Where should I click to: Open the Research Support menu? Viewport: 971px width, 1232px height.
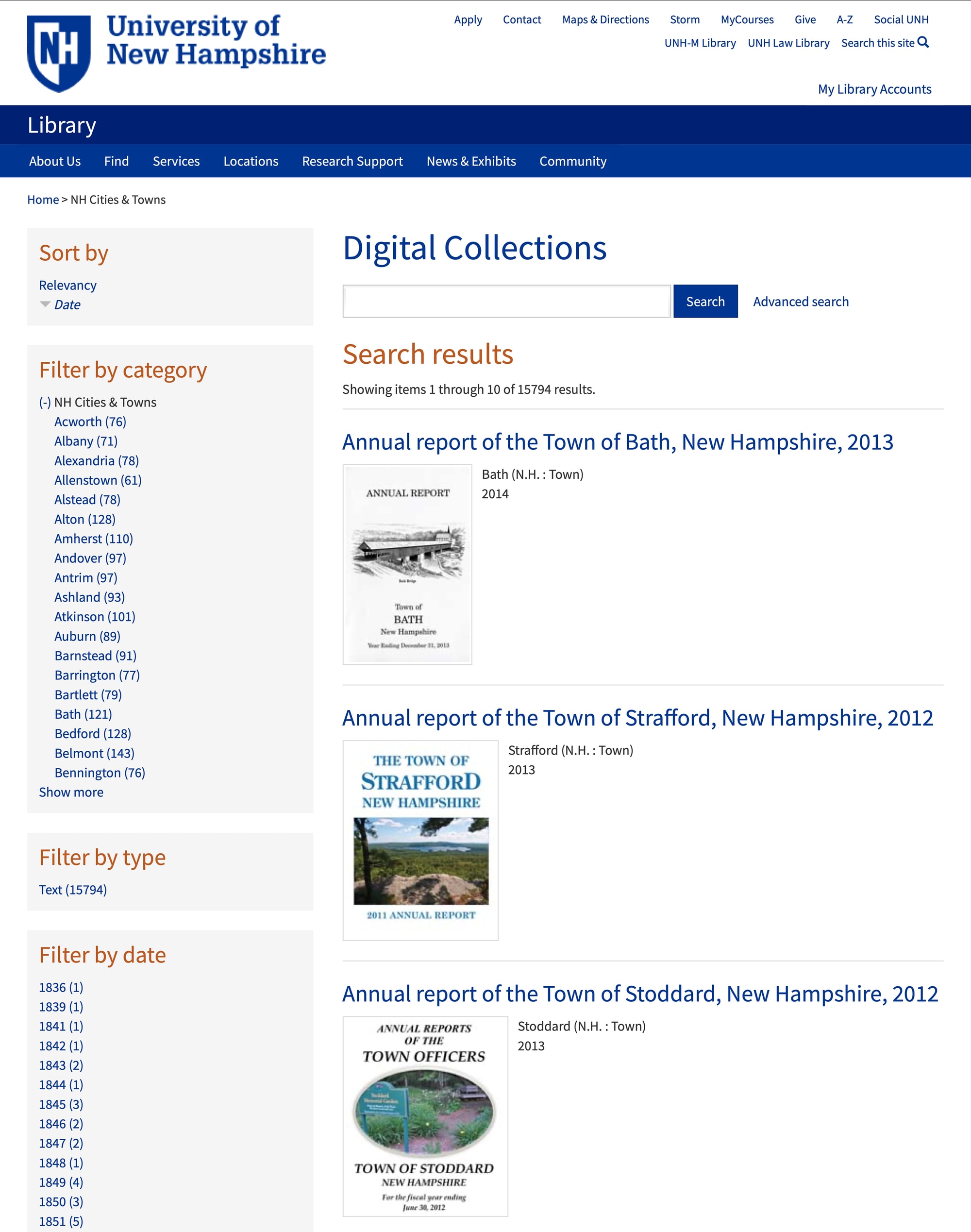(352, 161)
